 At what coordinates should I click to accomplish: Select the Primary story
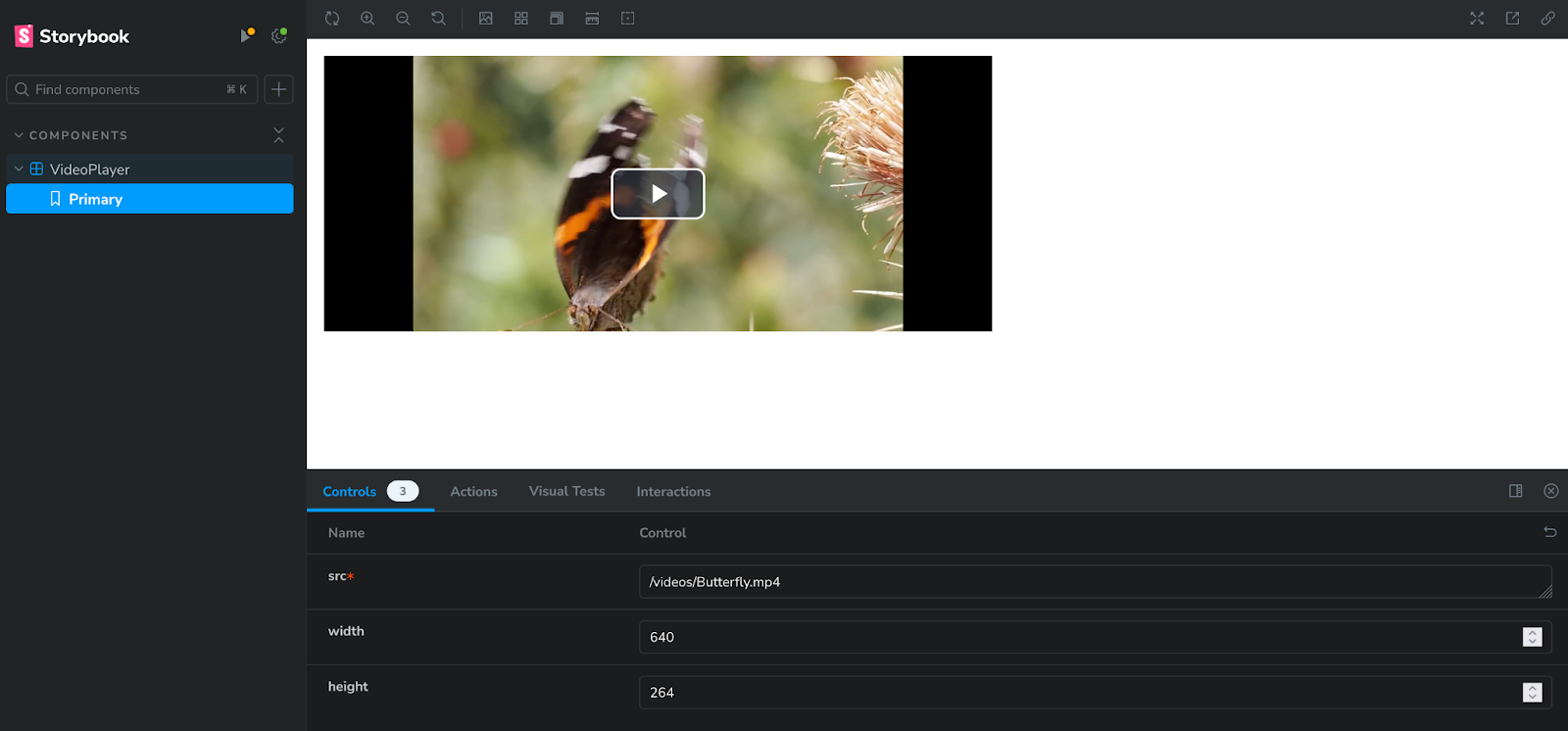150,199
